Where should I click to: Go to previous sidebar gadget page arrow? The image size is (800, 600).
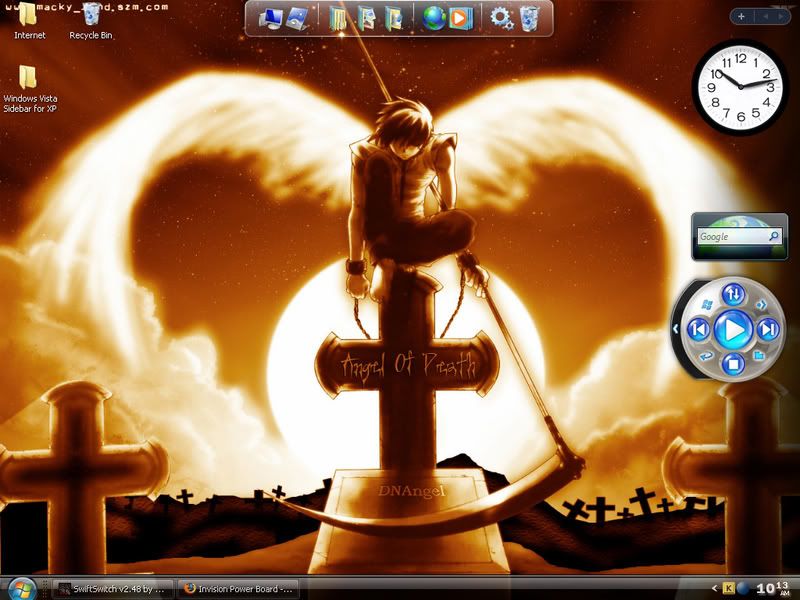coord(765,17)
